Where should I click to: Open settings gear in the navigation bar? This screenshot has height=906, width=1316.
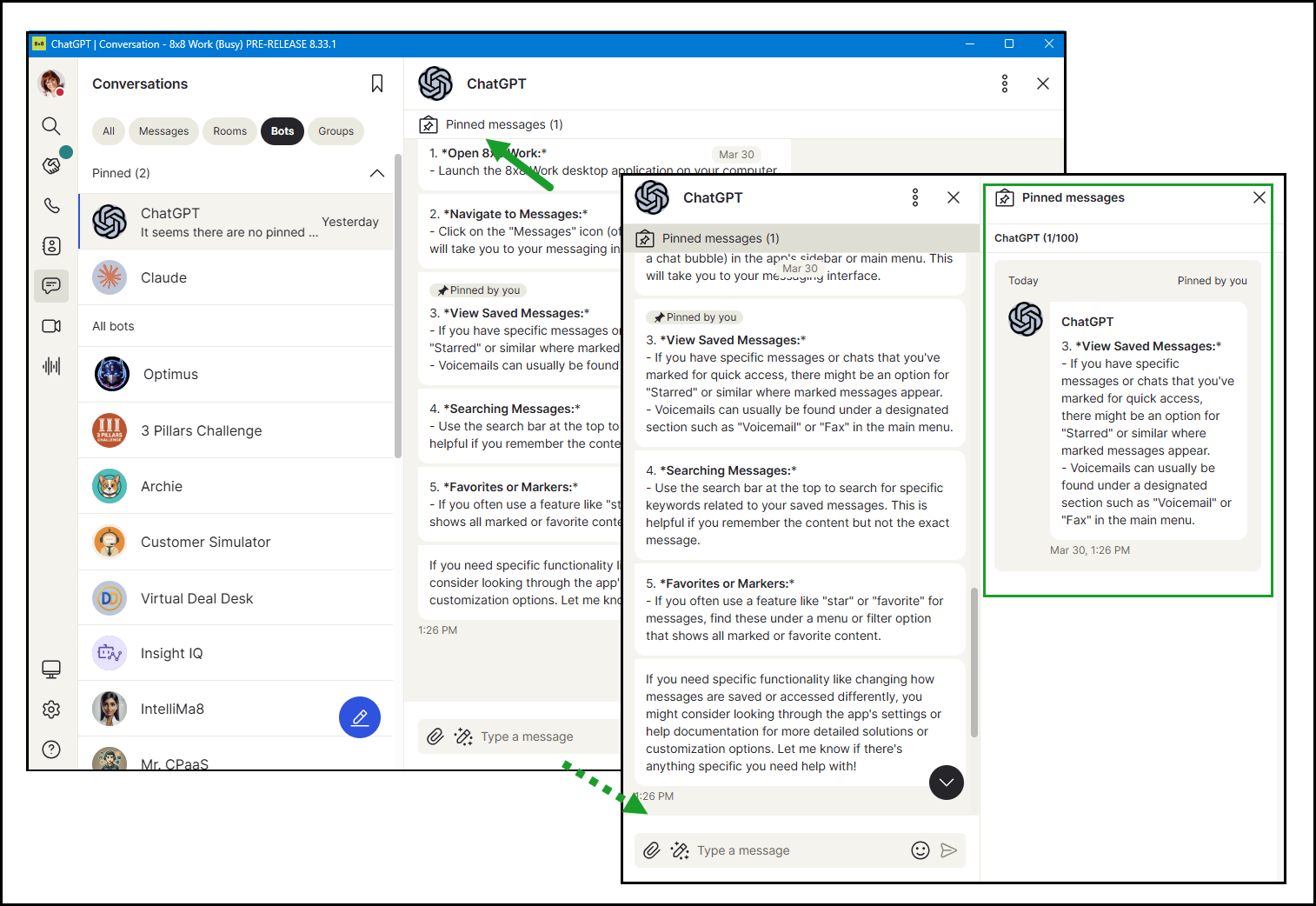51,709
